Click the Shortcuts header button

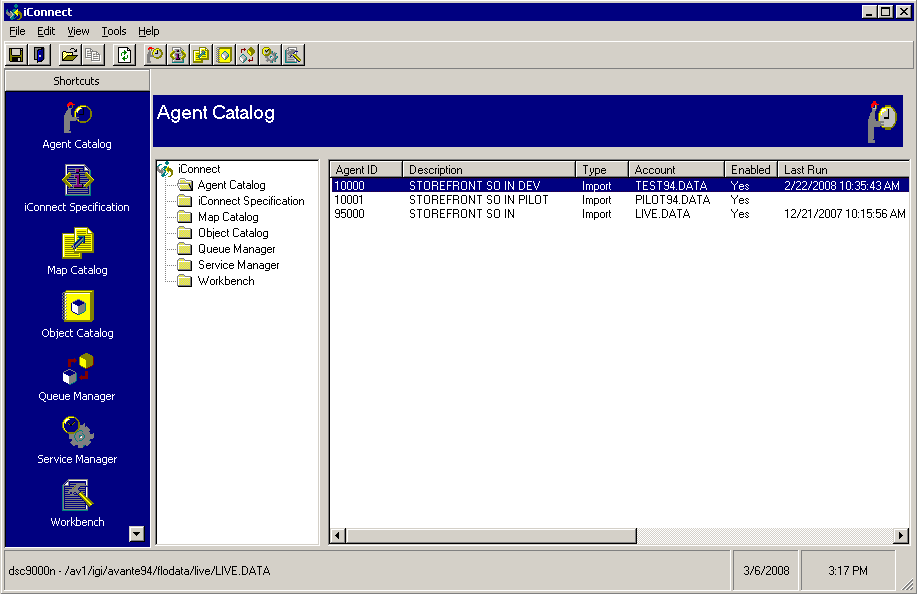click(x=77, y=81)
